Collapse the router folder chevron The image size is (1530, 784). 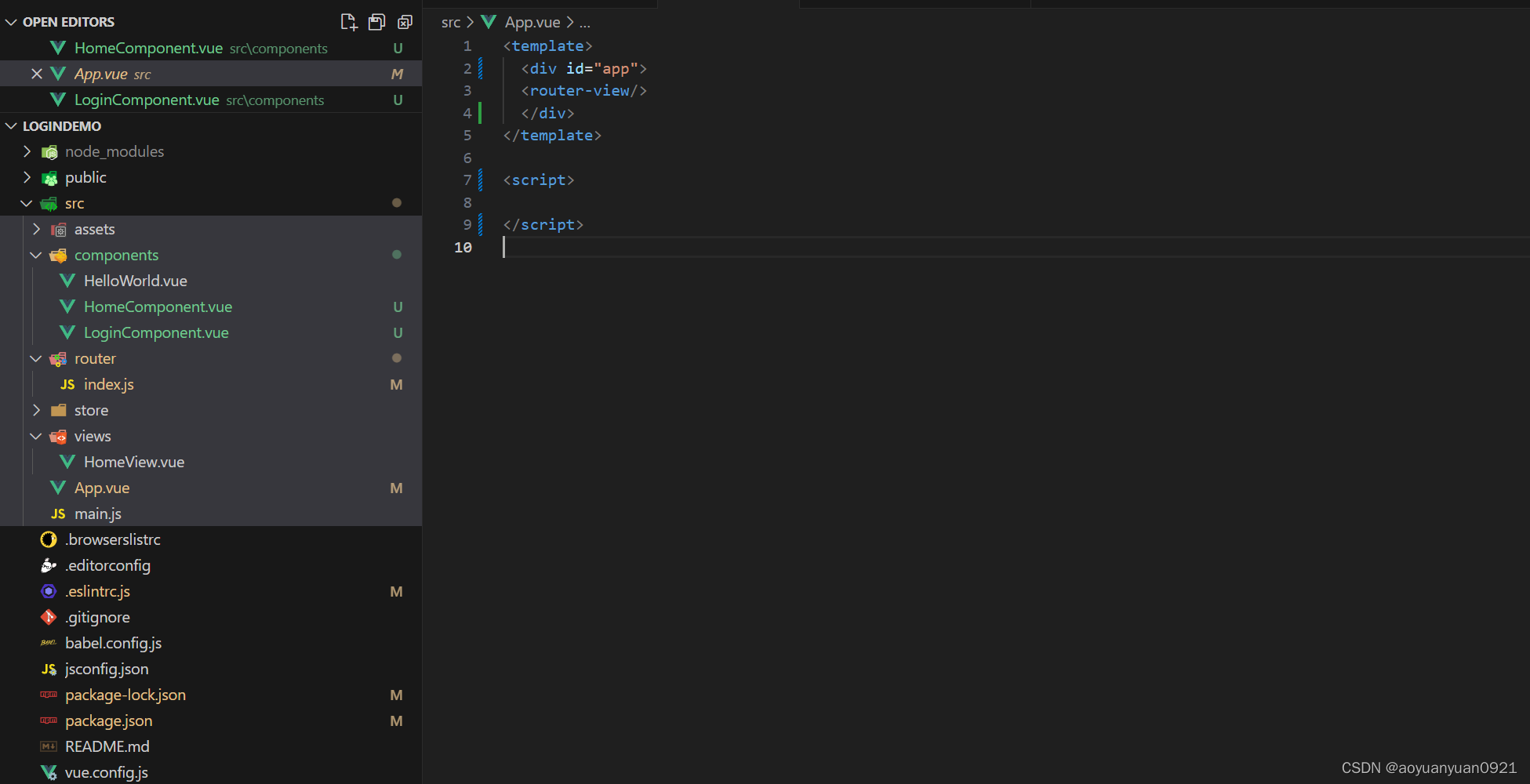point(36,358)
